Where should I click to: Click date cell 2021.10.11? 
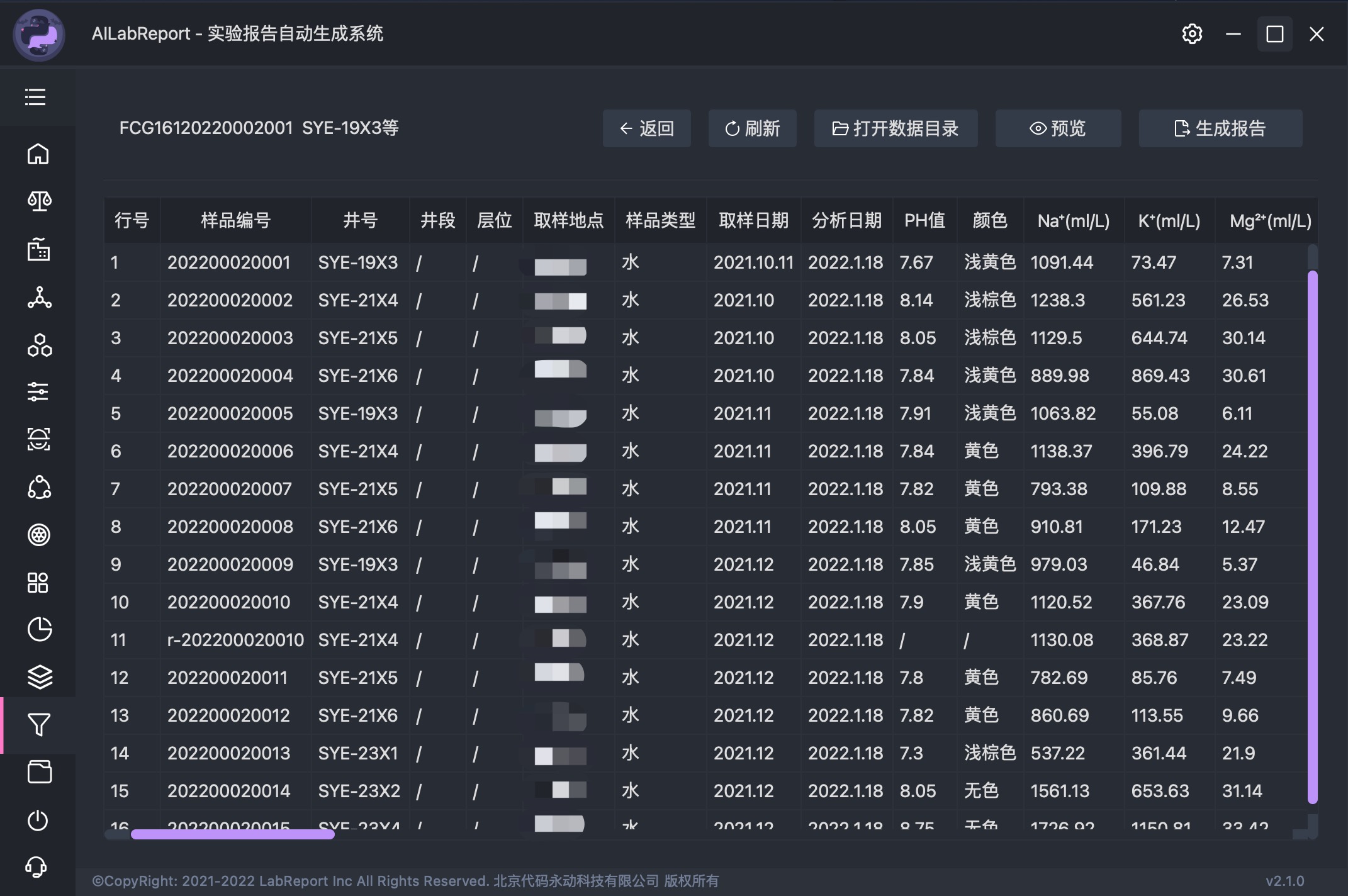tap(753, 262)
